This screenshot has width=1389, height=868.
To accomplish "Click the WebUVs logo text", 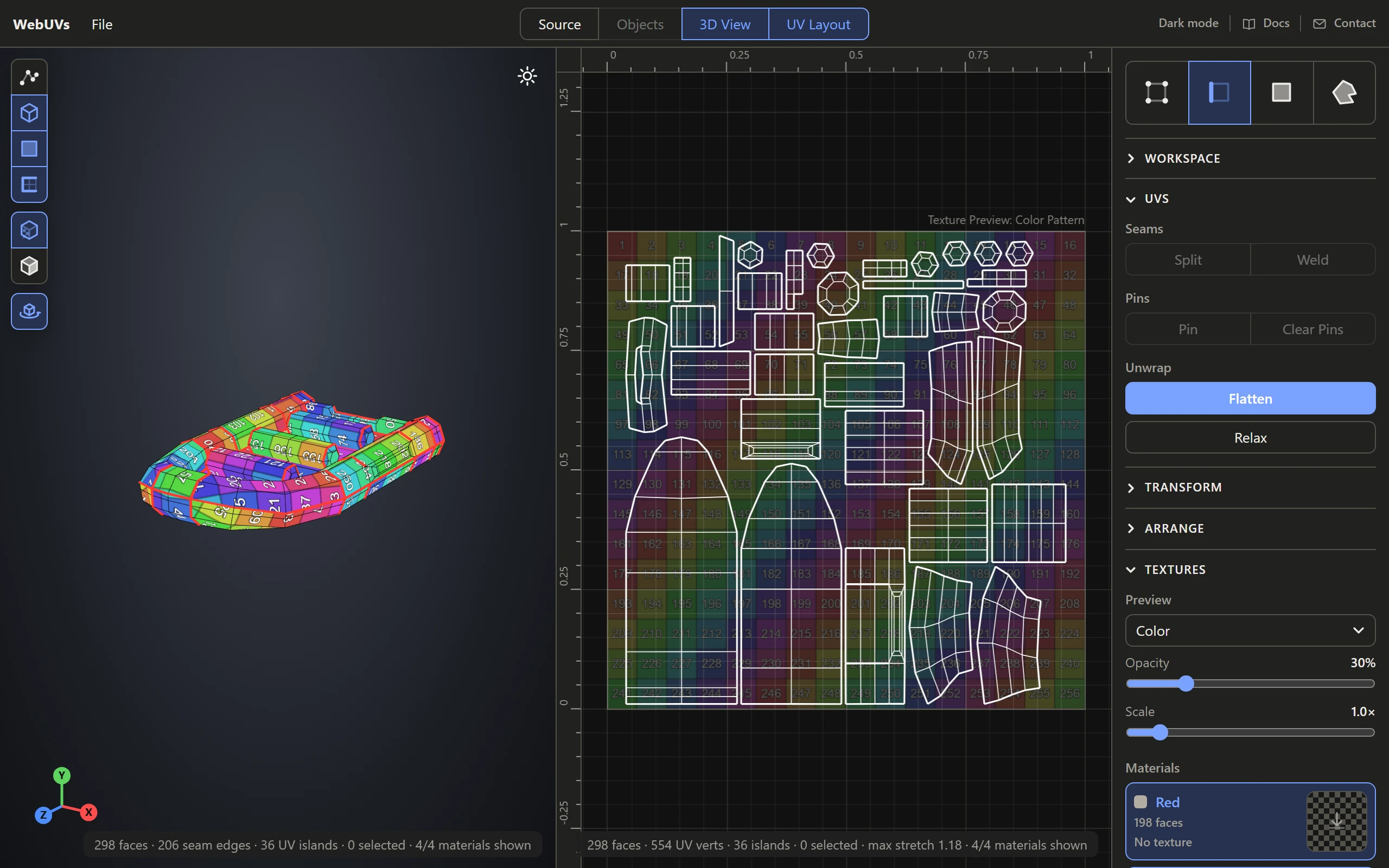I will click(41, 24).
